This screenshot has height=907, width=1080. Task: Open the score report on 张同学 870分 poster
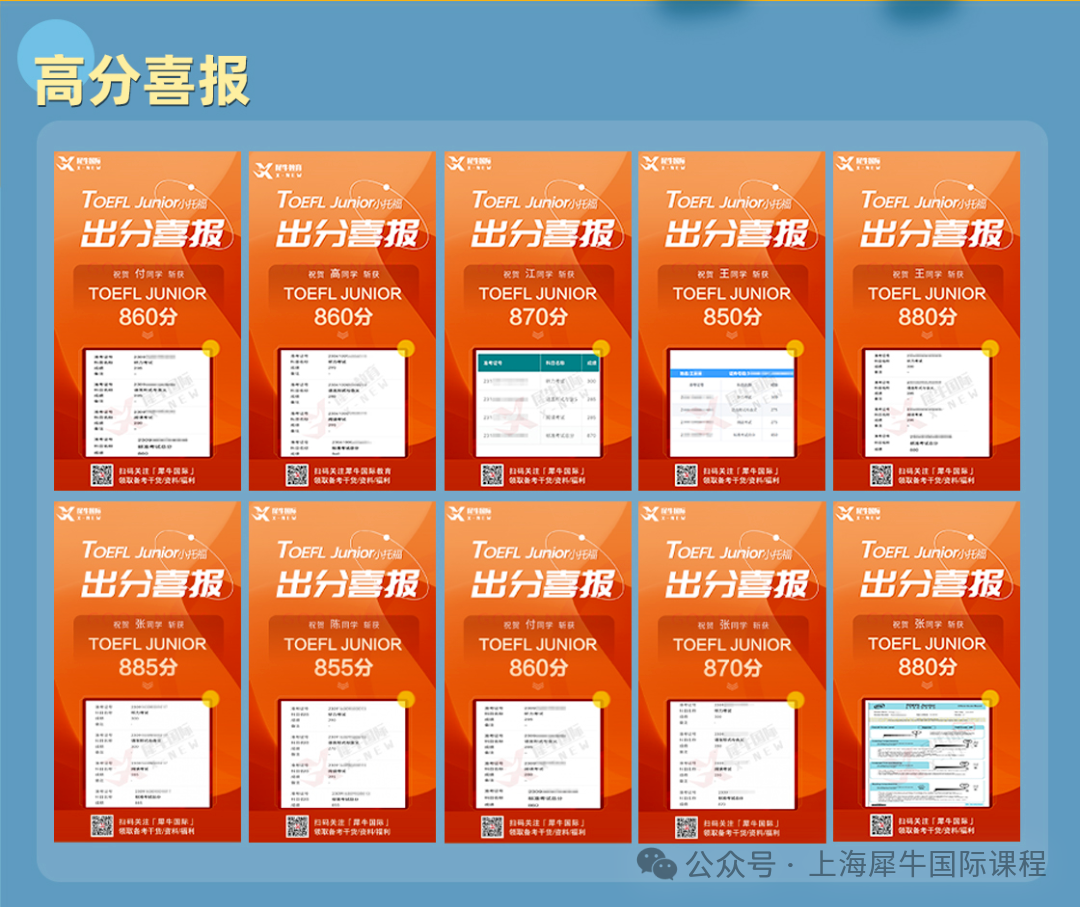point(731,755)
